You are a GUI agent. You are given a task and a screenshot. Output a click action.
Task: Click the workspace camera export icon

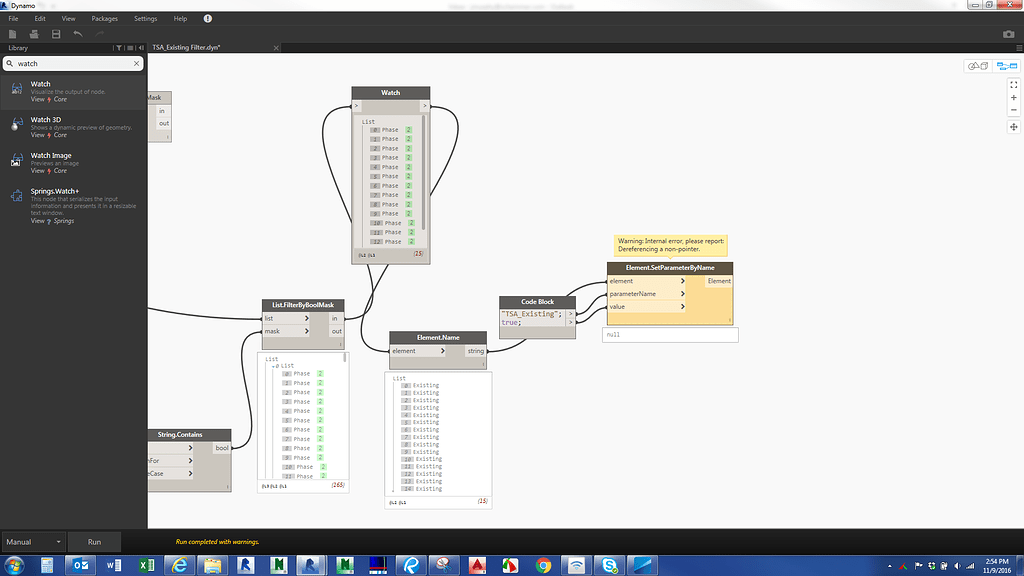point(1009,33)
